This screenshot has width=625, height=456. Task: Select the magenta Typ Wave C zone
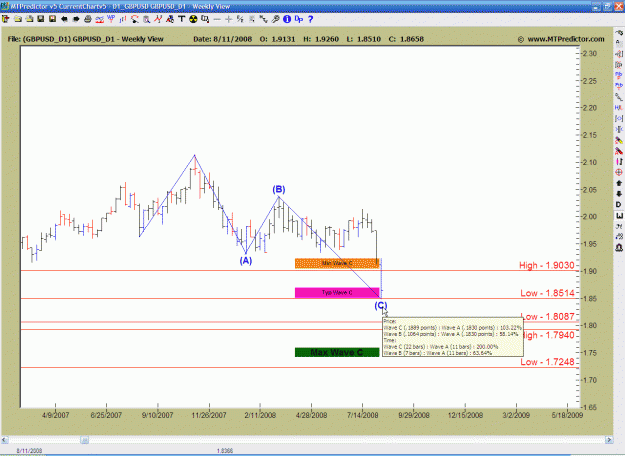(x=337, y=293)
